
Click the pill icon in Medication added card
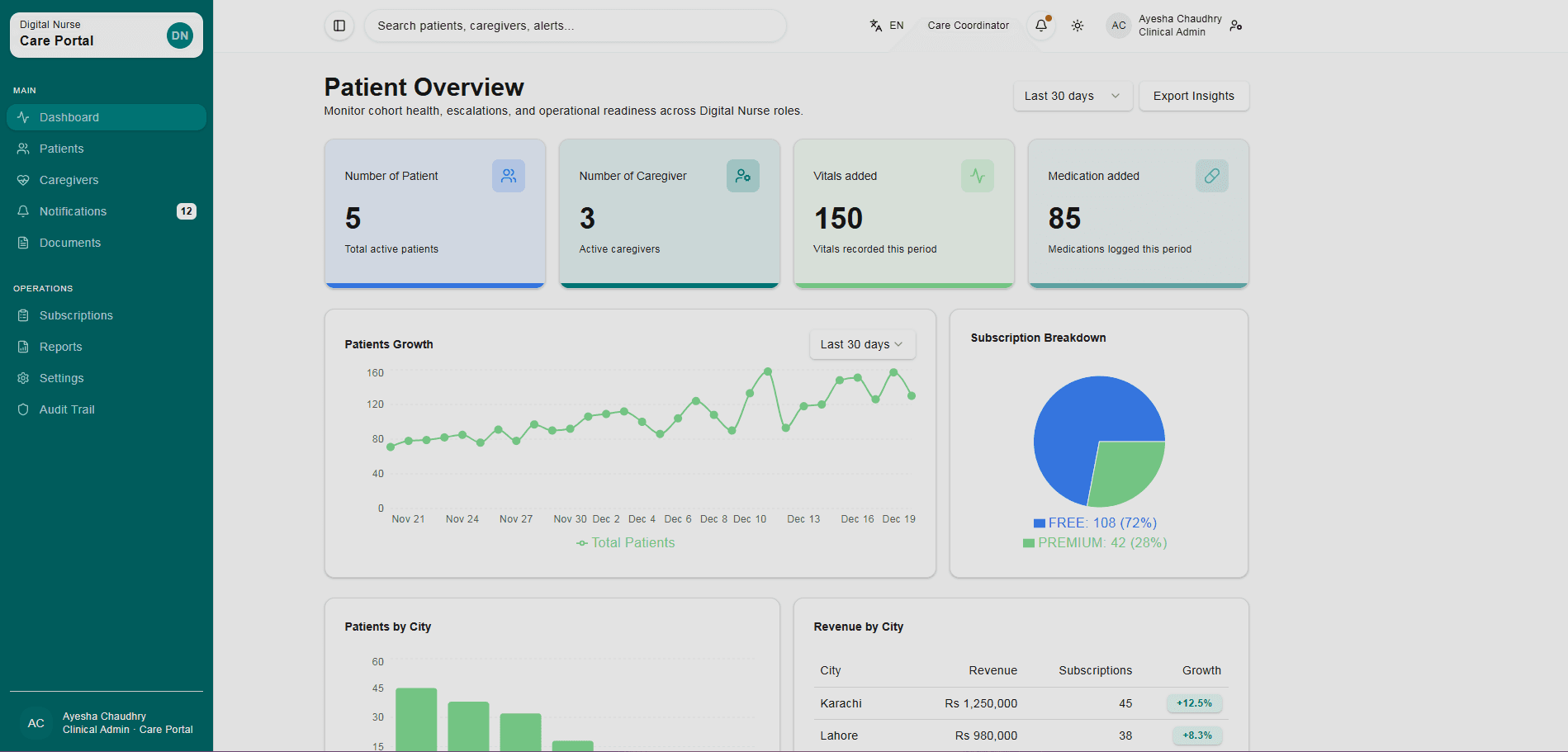click(1212, 176)
